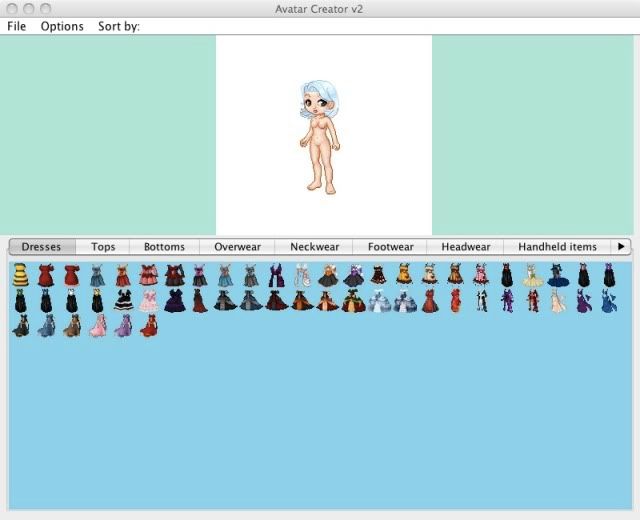Select the light pink gown in third row
This screenshot has height=520, width=640.
pos(98,326)
